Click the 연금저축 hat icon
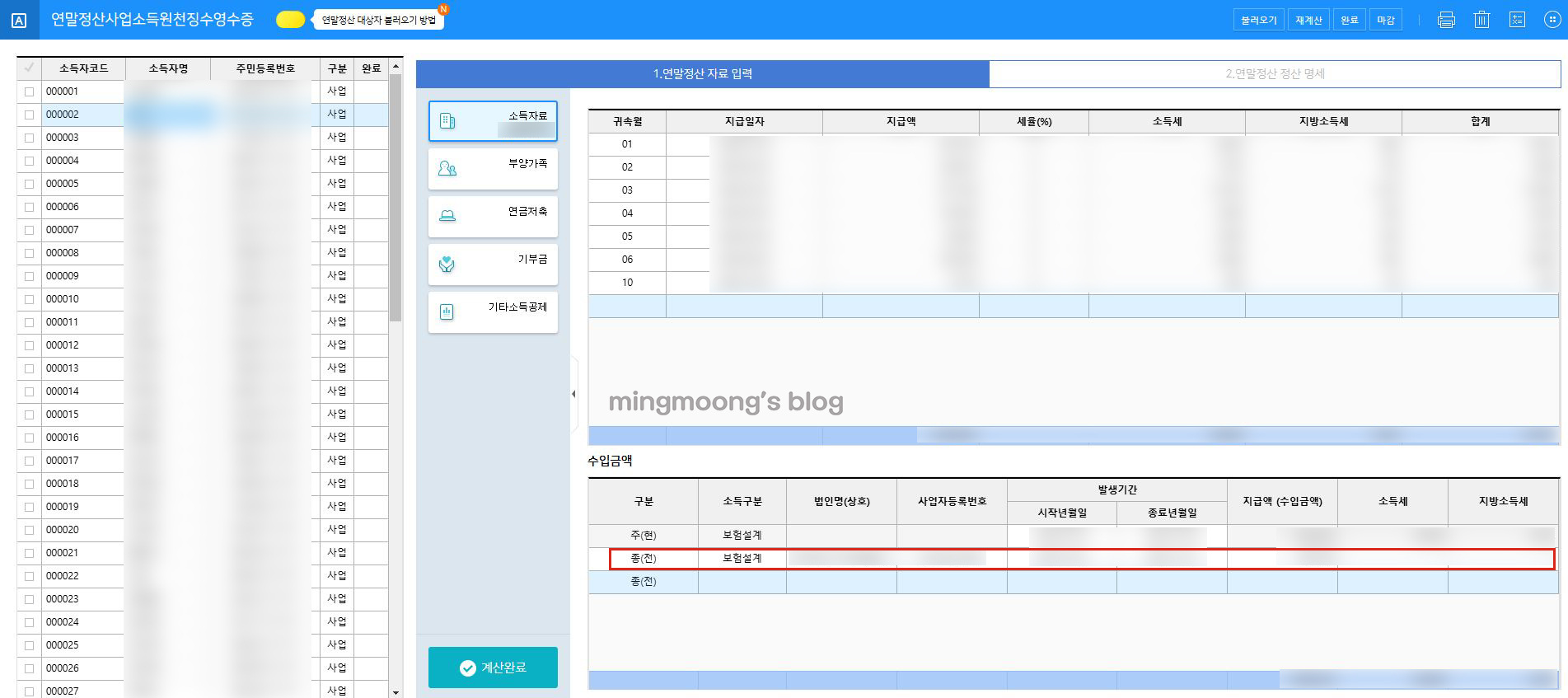Image resolution: width=1568 pixels, height=698 pixels. [447, 216]
